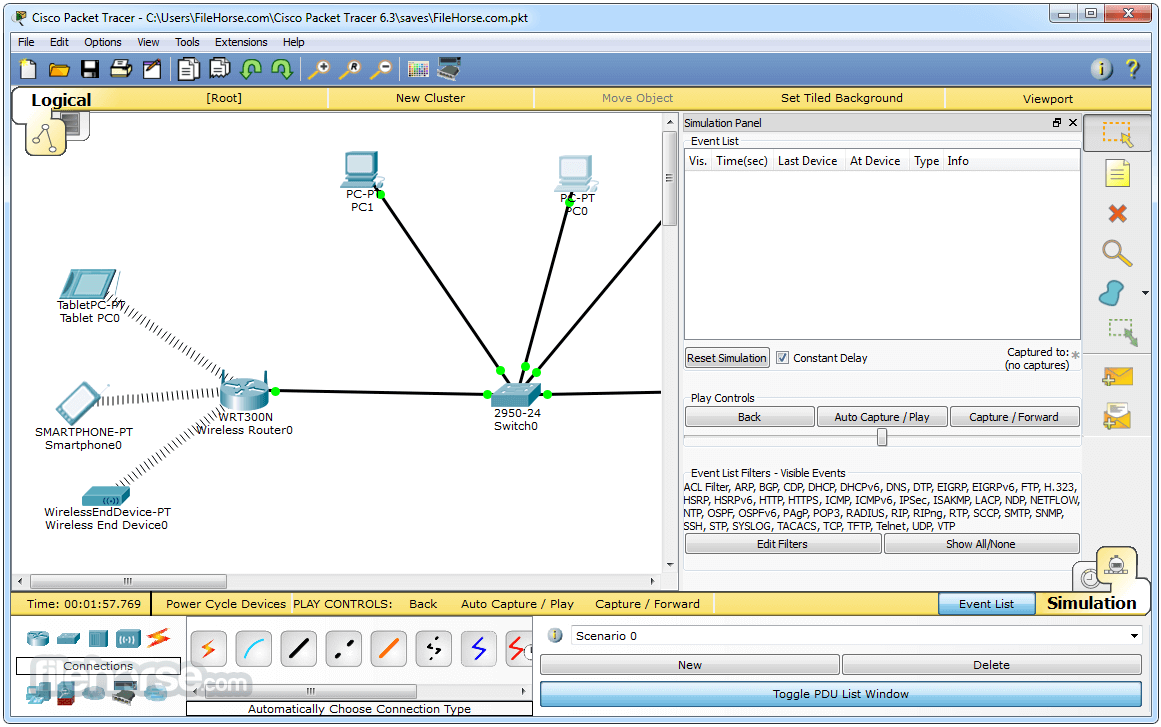
Task: Switch to Simulation mode tab
Action: pos(1091,603)
